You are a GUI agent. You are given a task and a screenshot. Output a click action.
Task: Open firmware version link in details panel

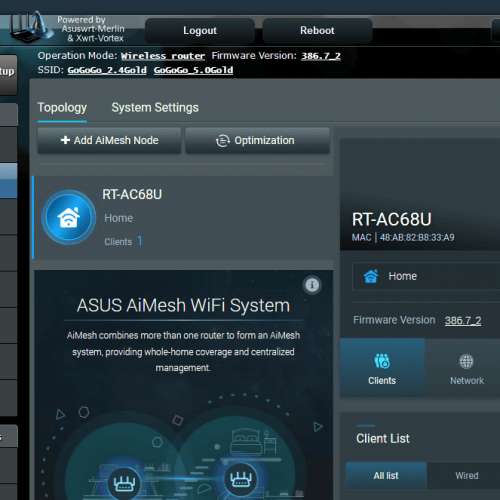463,320
